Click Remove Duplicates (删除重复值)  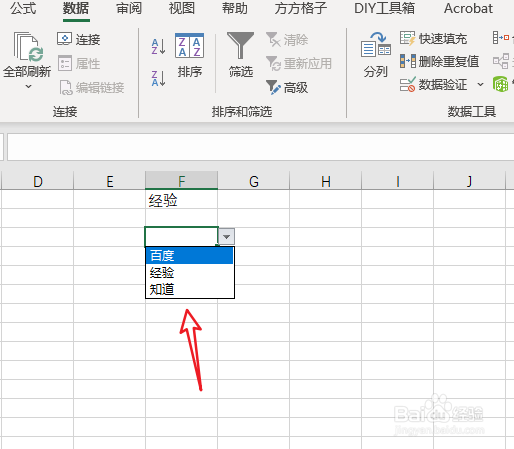pos(439,61)
